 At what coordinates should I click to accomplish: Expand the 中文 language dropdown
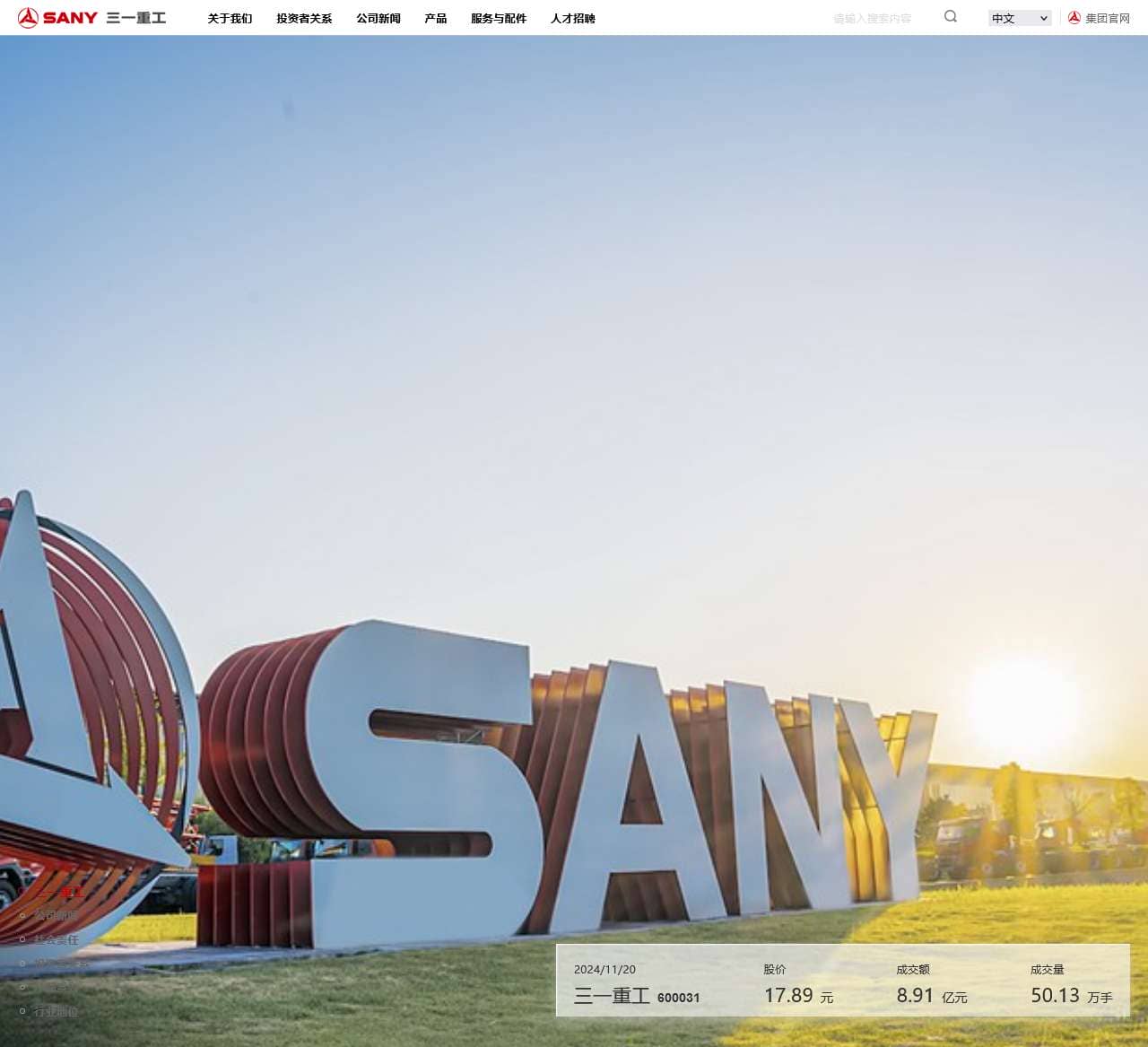[x=1020, y=19]
